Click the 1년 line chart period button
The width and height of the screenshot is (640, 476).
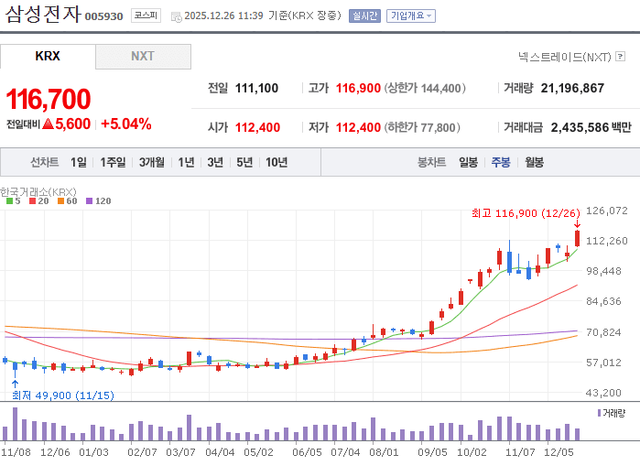186,162
